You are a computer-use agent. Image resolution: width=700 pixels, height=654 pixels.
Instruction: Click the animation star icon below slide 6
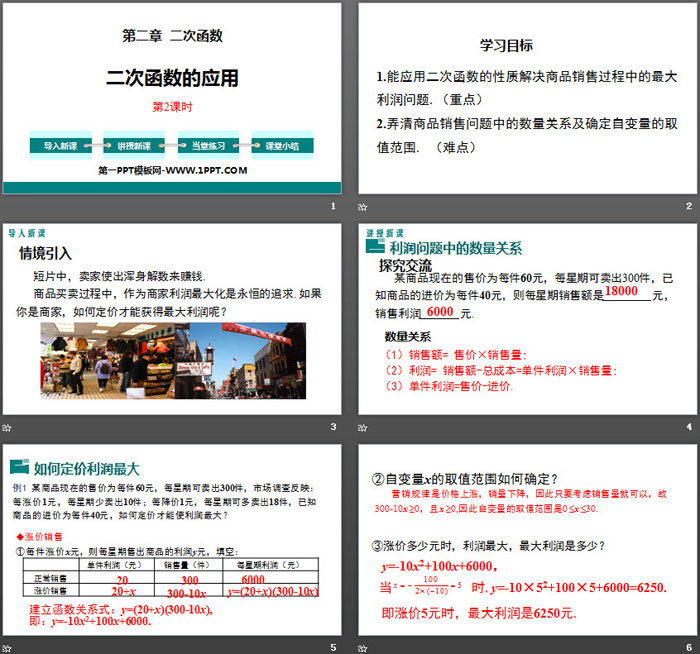click(x=363, y=647)
